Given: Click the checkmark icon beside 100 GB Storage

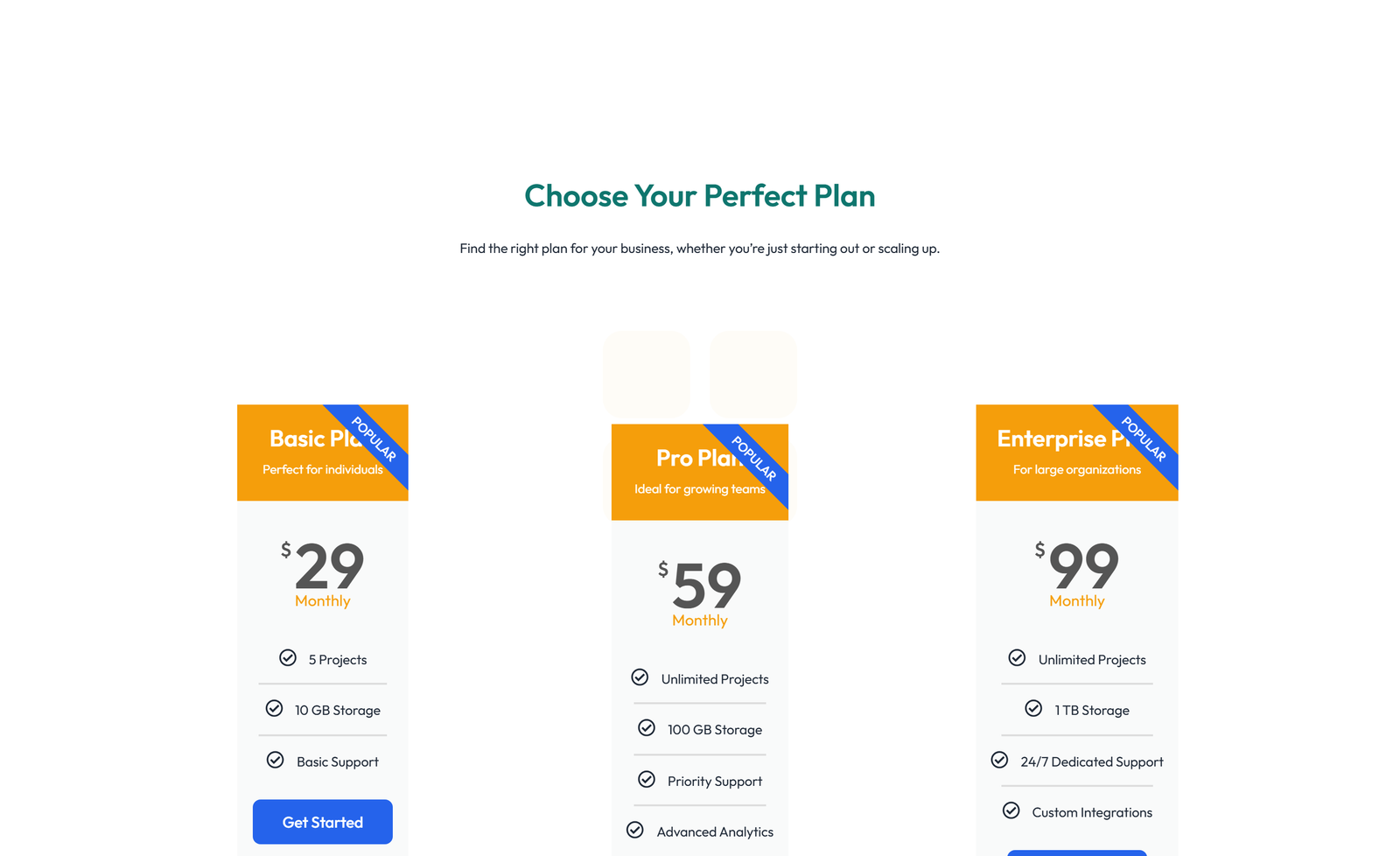Looking at the screenshot, I should 647,727.
